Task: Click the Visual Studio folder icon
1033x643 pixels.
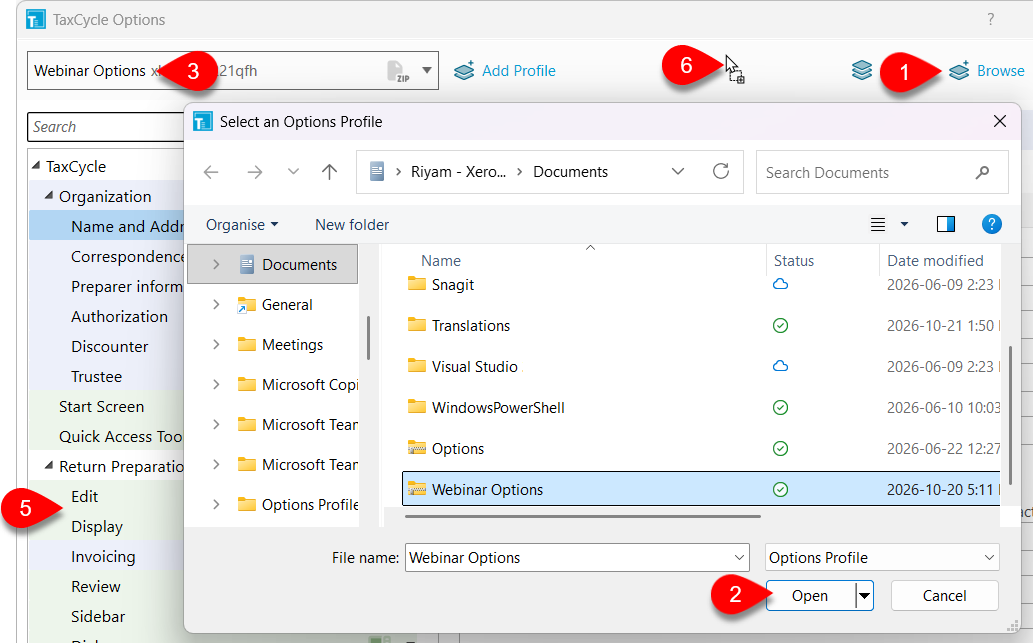Action: [416, 366]
